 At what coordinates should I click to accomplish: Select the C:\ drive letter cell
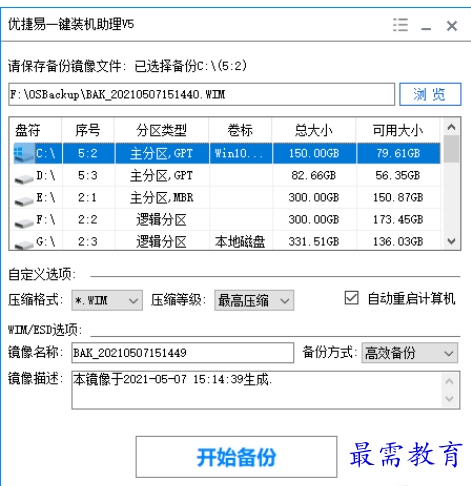(46, 153)
